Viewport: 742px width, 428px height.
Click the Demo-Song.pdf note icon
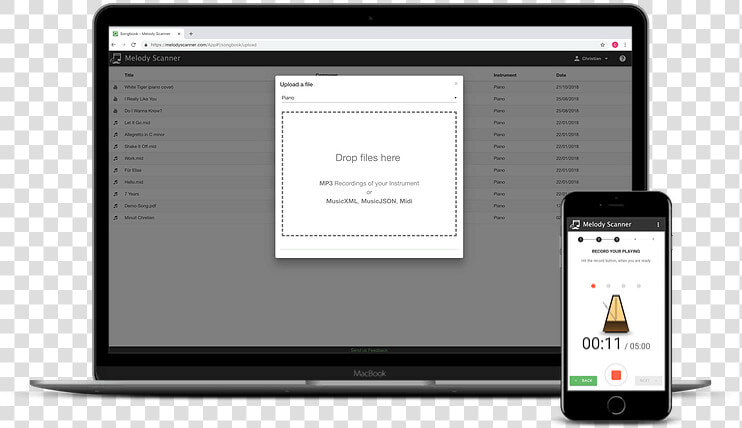pos(115,206)
